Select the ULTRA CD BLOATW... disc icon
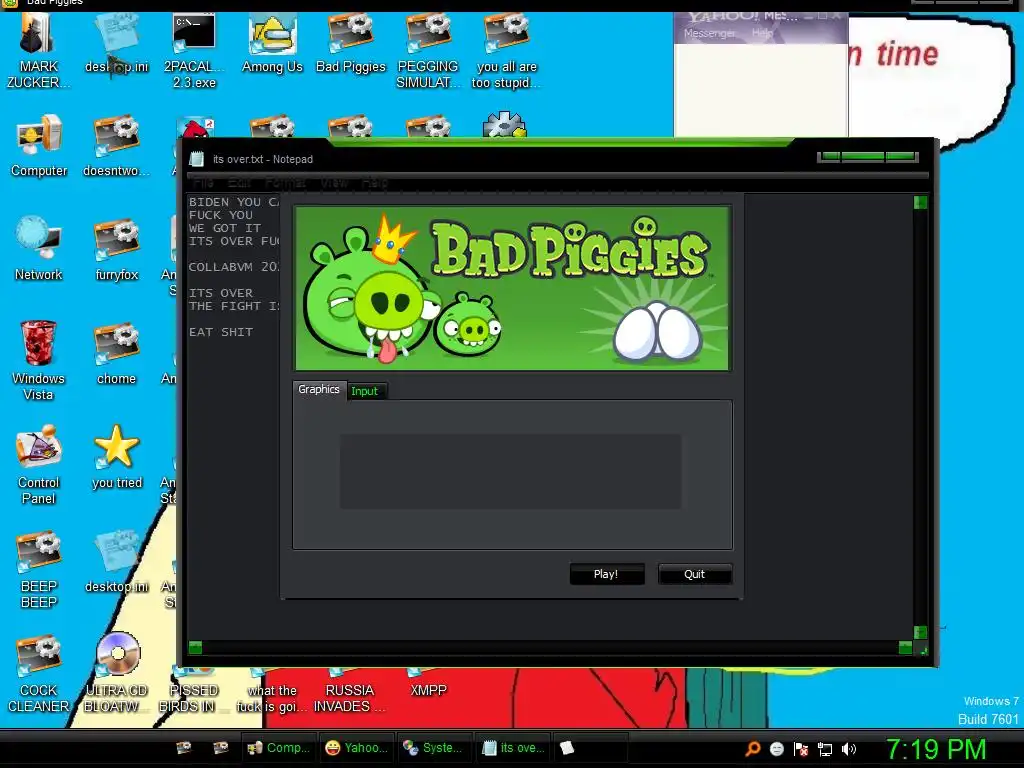Screen dimensions: 1024x768 [116, 673]
